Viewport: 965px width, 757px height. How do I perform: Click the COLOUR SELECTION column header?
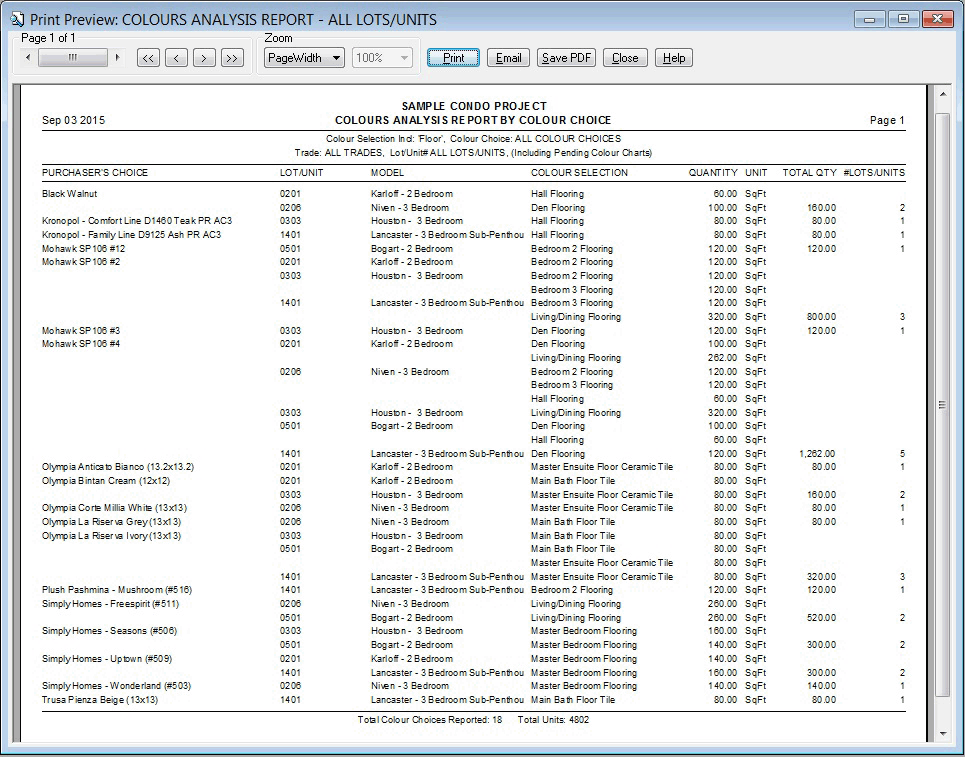pyautogui.click(x=580, y=173)
